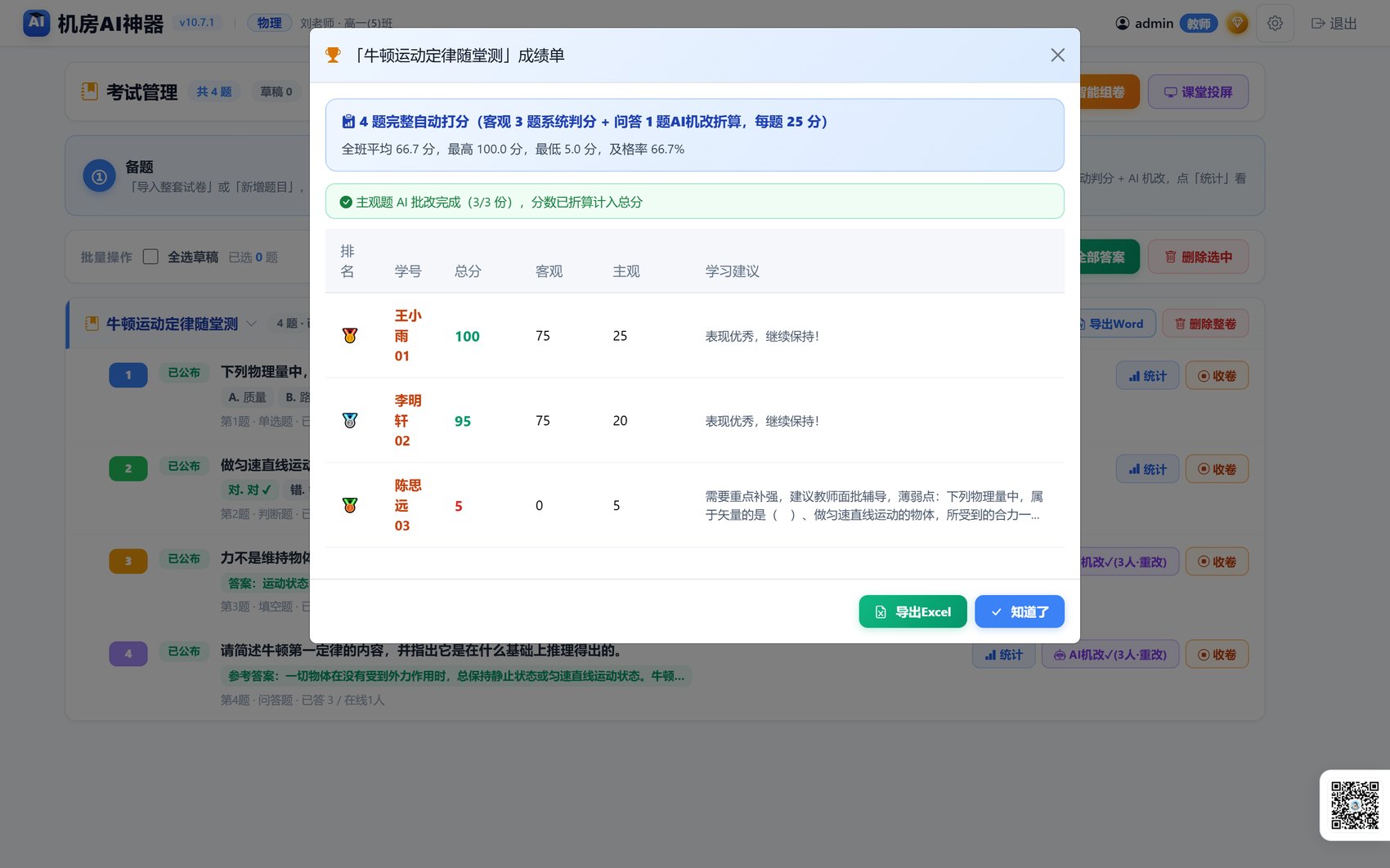
Task: Open settings gear icon in header
Action: pos(1275,23)
